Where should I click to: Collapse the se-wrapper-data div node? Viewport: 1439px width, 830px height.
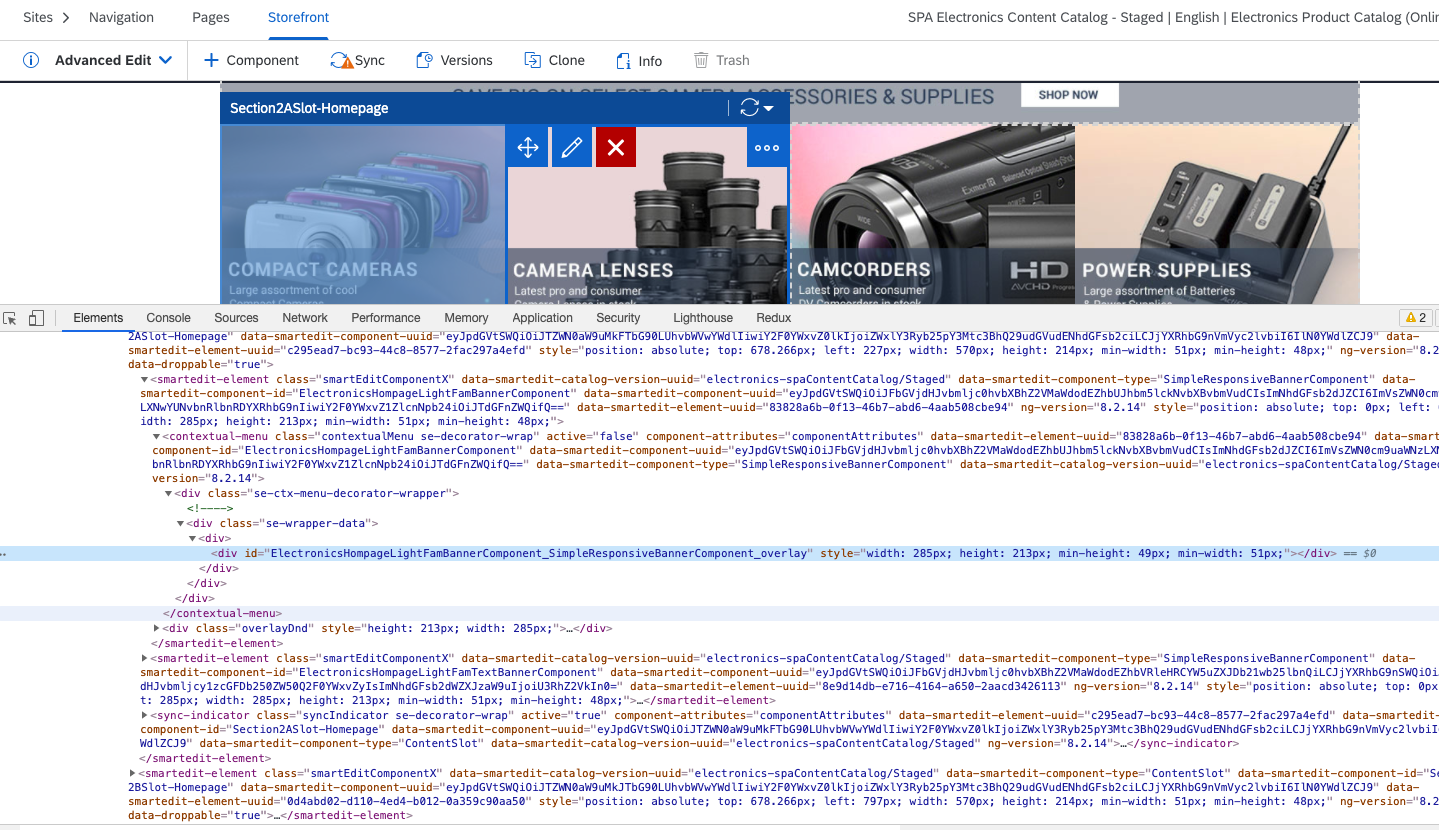click(180, 523)
